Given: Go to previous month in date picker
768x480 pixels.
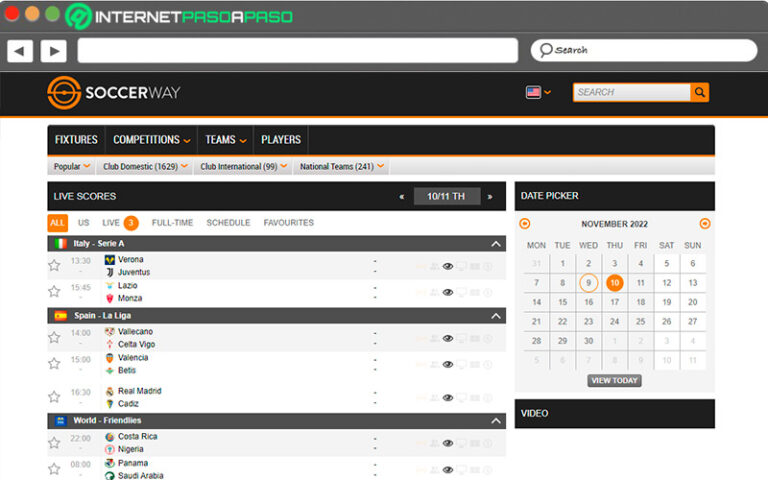Looking at the screenshot, I should pyautogui.click(x=525, y=224).
